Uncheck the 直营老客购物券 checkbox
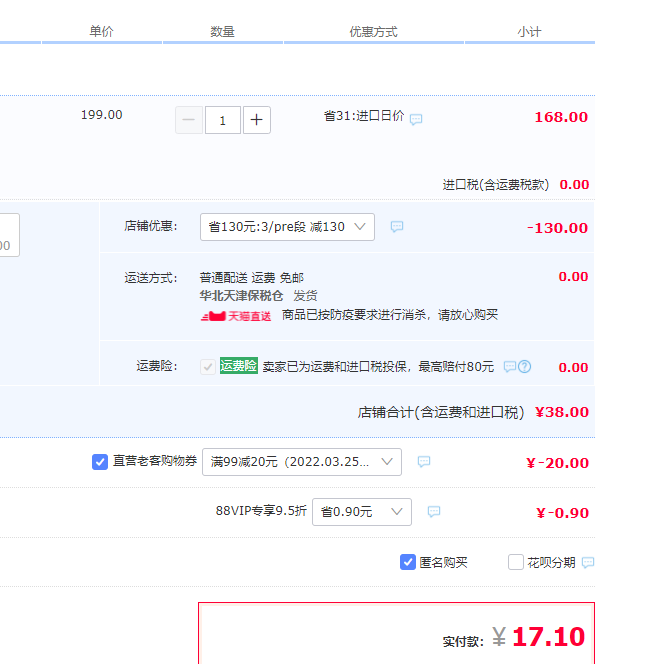The width and height of the screenshot is (669, 664). (100, 461)
